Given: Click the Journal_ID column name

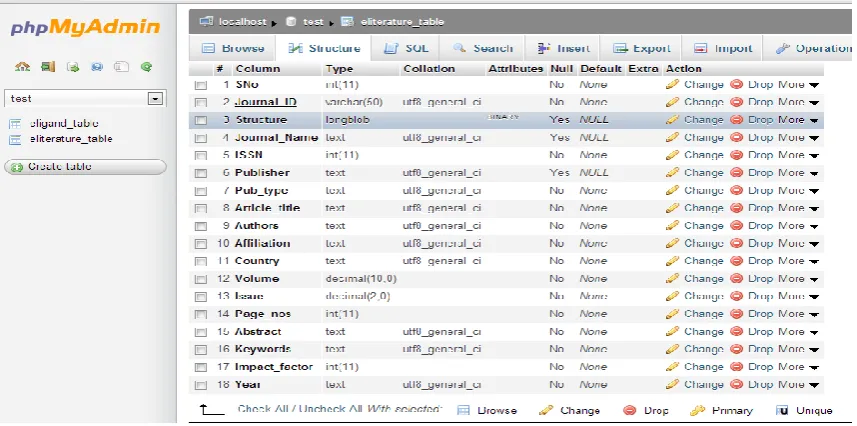Looking at the screenshot, I should (x=266, y=102).
